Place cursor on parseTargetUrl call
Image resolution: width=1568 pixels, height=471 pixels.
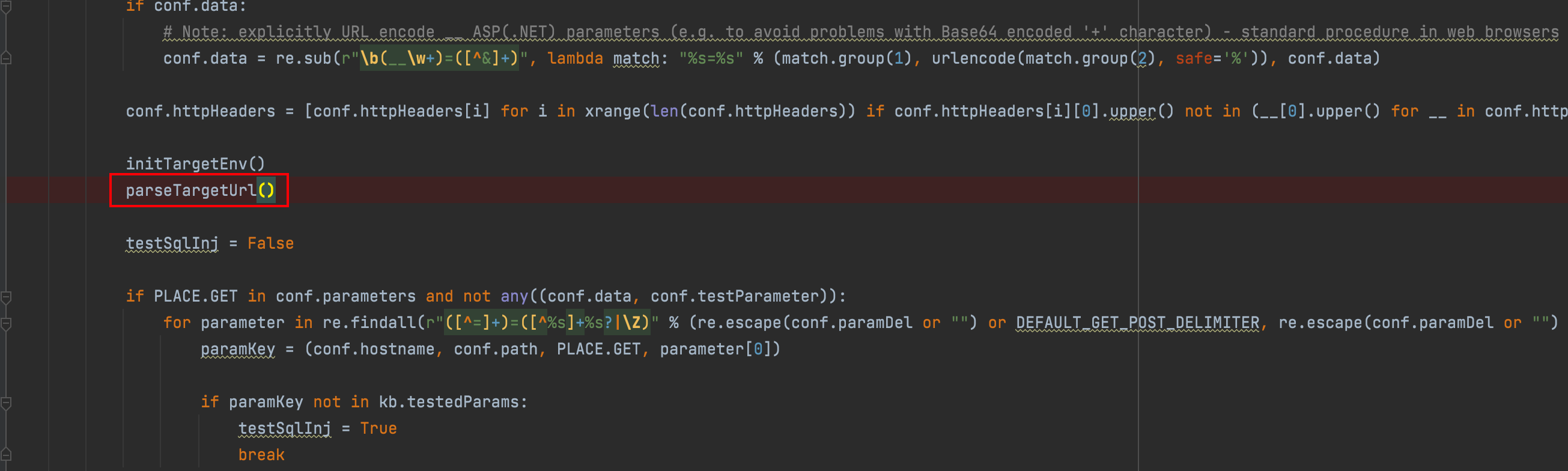pos(190,190)
